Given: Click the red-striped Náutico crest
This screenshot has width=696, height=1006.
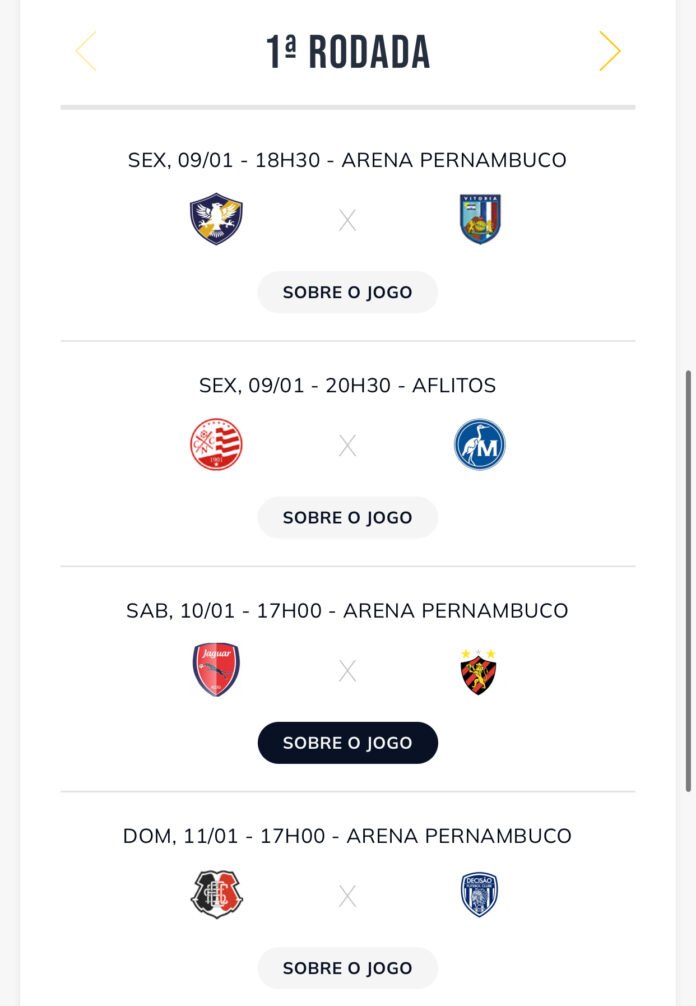Looking at the screenshot, I should [x=216, y=445].
